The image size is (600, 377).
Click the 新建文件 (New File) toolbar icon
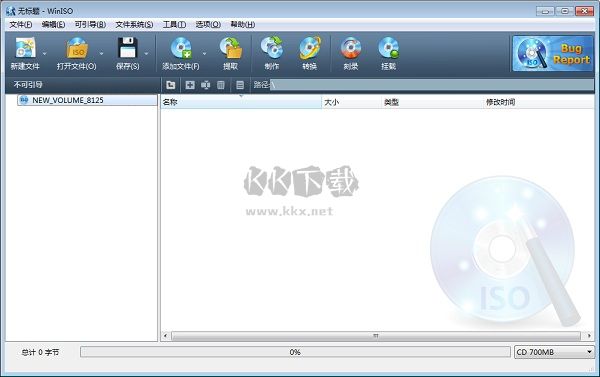click(25, 48)
